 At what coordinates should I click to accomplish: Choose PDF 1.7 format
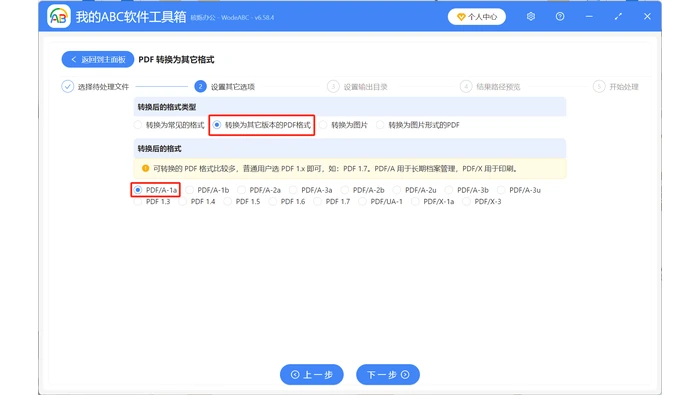332,202
